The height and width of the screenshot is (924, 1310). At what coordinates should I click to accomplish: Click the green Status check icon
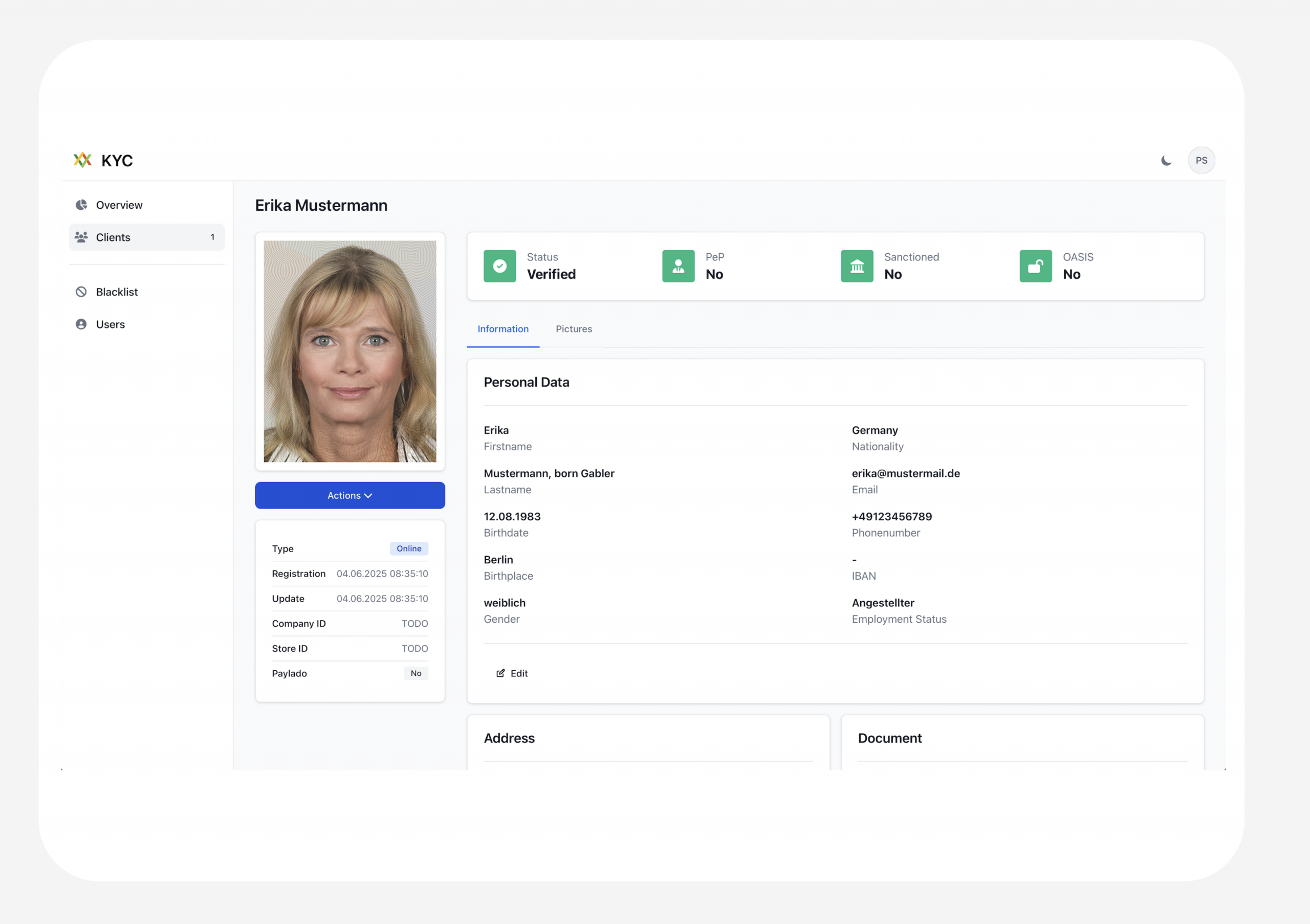point(500,267)
